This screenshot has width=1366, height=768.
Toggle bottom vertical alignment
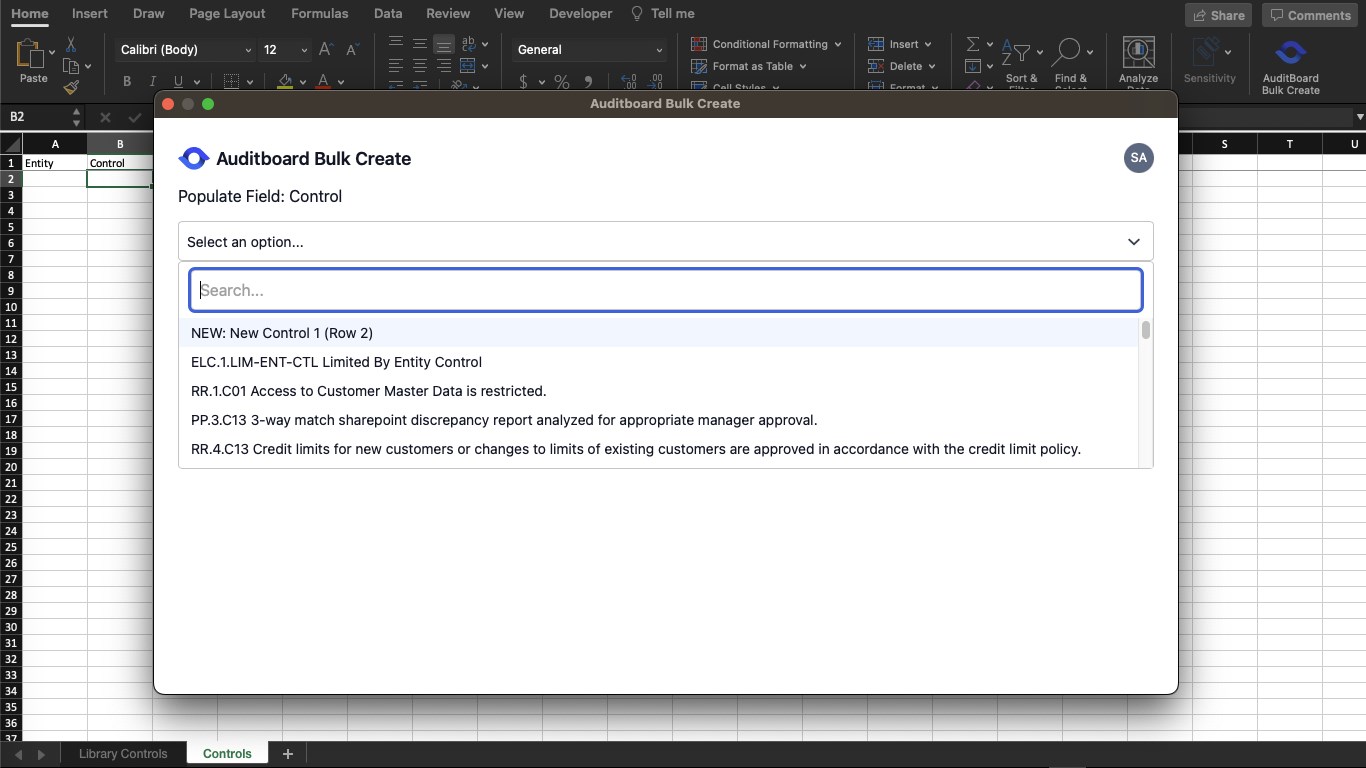444,44
